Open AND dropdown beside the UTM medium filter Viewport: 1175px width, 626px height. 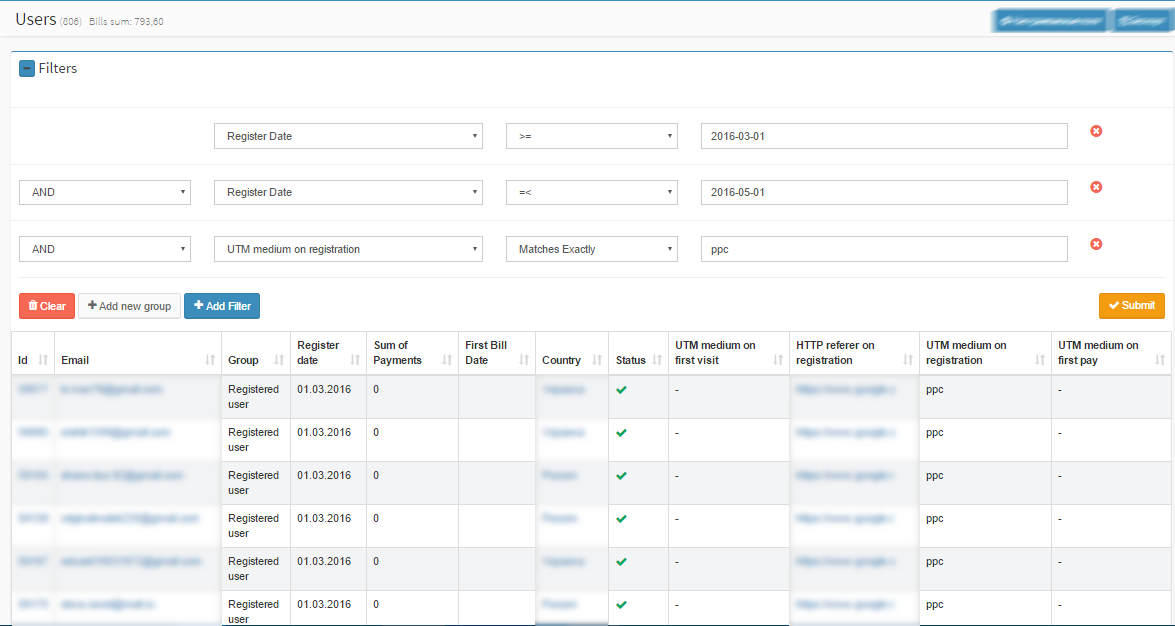coord(105,249)
